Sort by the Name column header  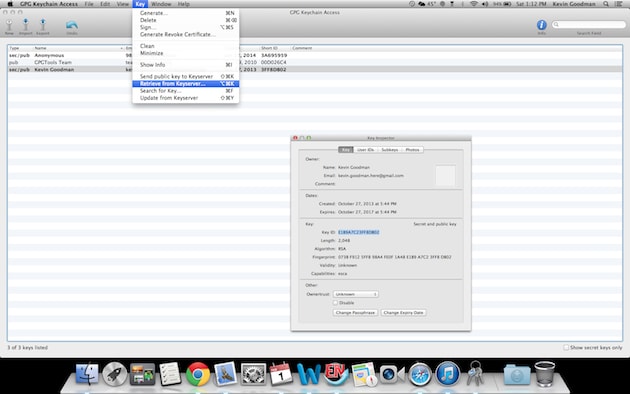[78, 48]
